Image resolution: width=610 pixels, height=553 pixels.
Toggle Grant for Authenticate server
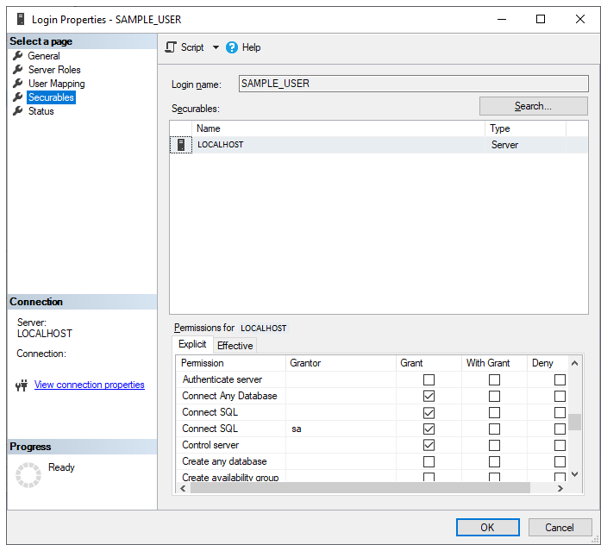[429, 380]
